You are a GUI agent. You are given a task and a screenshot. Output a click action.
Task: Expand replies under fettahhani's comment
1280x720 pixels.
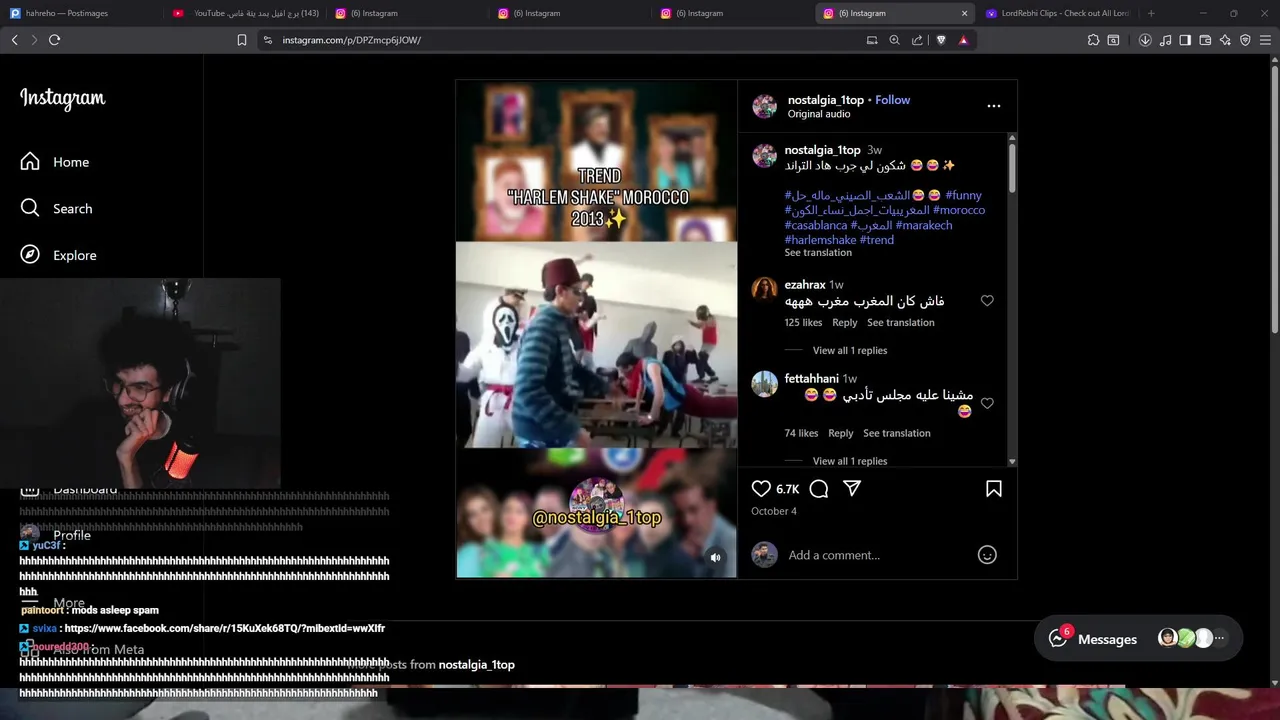[850, 461]
